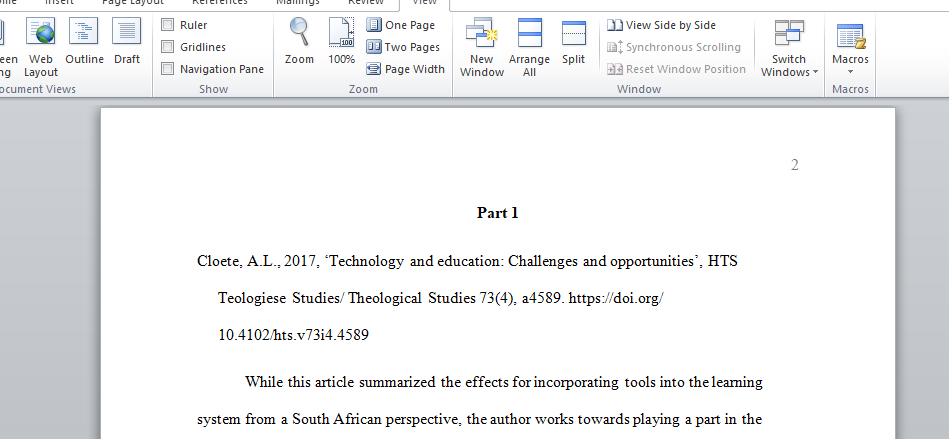Open the Page Layout ribbon tab

click(x=133, y=3)
